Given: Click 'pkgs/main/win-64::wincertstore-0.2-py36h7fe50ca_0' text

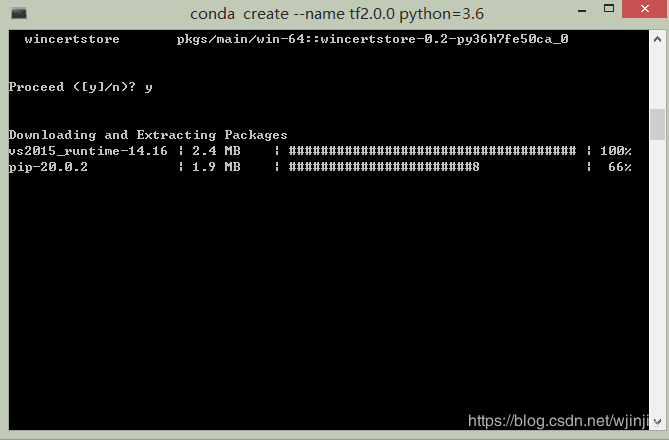Looking at the screenshot, I should (x=372, y=39).
